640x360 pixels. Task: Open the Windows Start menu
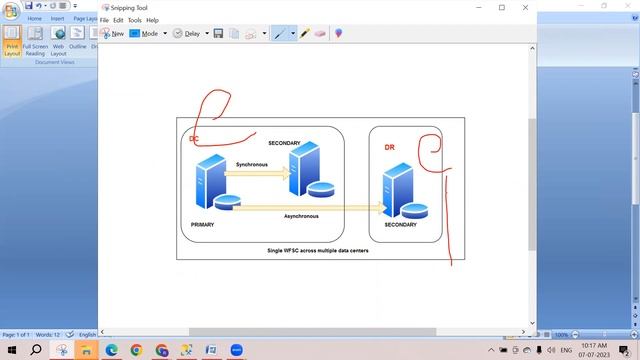coord(12,350)
